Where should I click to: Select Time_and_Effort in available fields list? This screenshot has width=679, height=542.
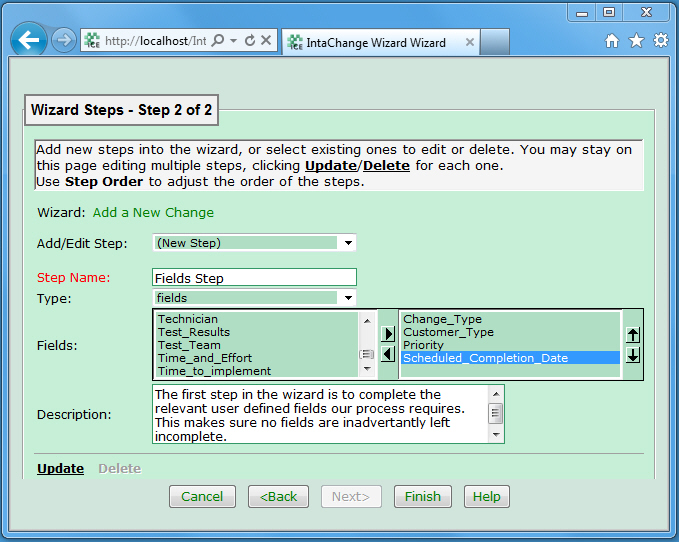pyautogui.click(x=257, y=358)
